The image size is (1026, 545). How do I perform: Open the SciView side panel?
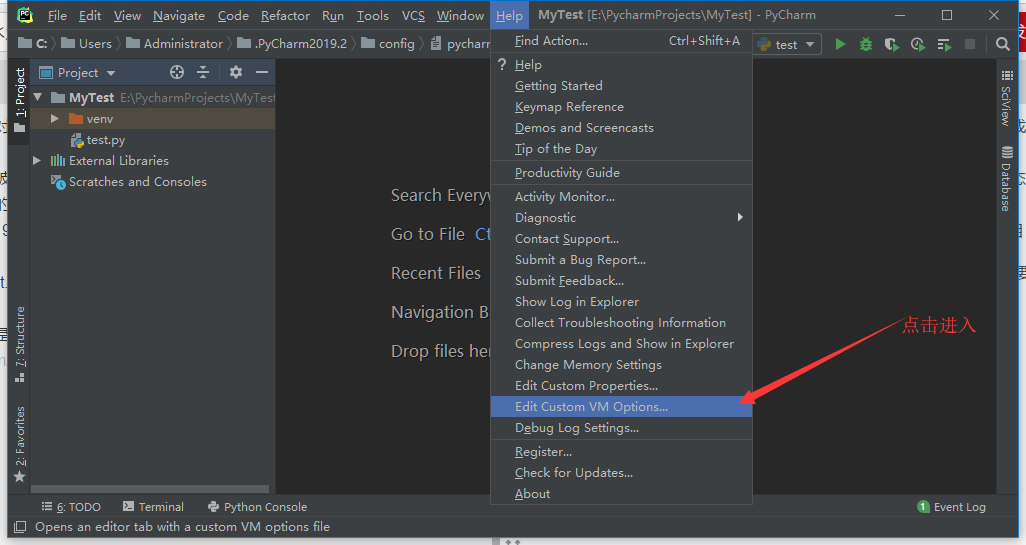(1006, 98)
